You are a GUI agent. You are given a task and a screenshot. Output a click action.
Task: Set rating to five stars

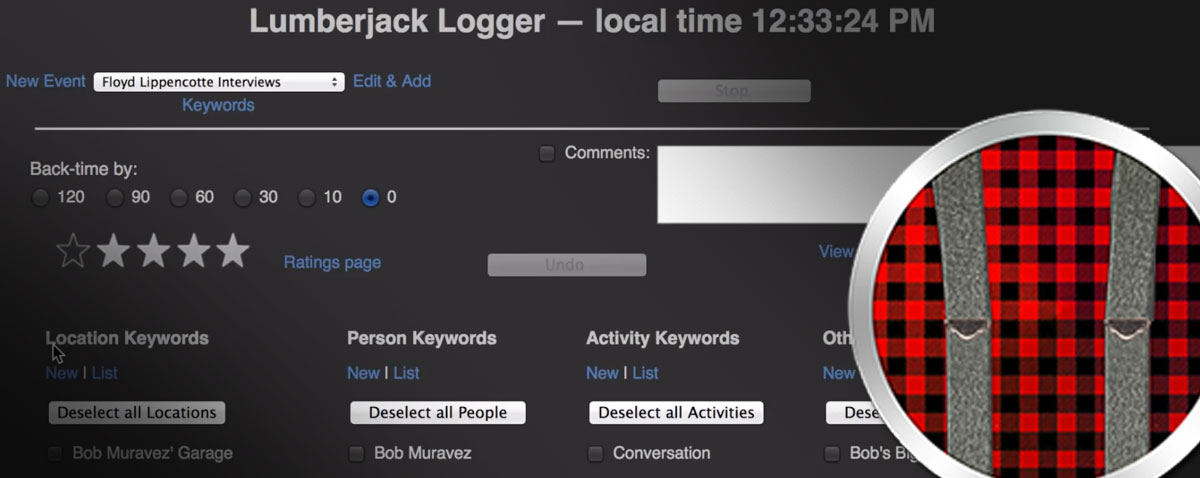click(x=233, y=251)
